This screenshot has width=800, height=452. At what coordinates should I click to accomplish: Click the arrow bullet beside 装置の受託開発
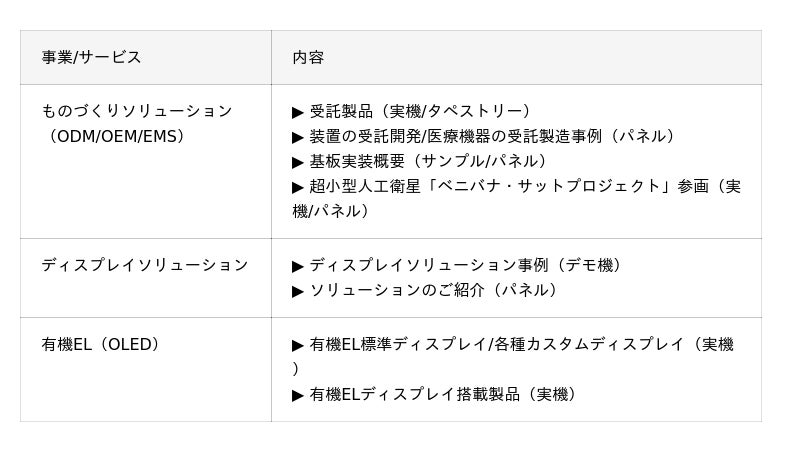[298, 136]
